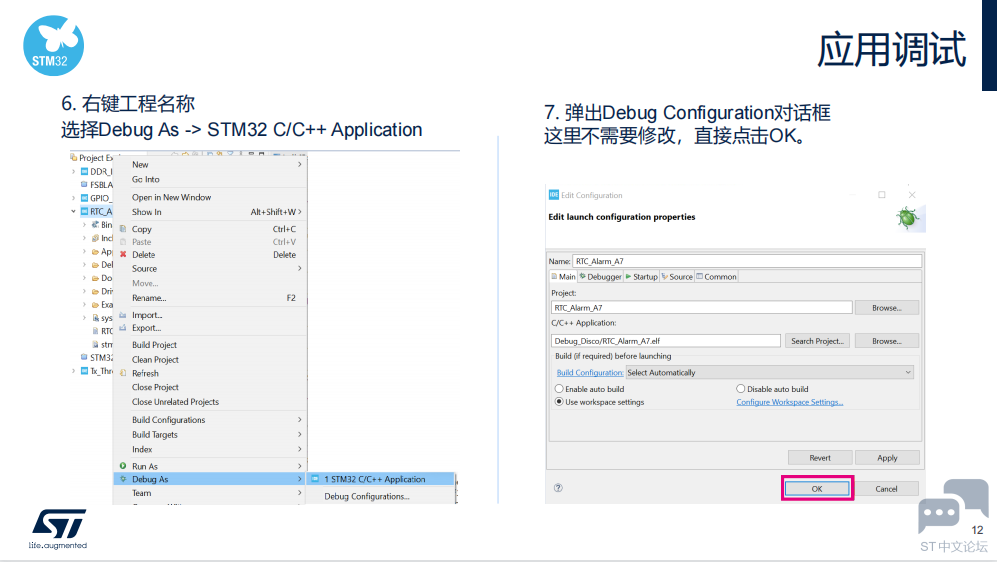Choose Debug As in the context menu
Viewport: 997px width, 562px height.
[x=210, y=479]
